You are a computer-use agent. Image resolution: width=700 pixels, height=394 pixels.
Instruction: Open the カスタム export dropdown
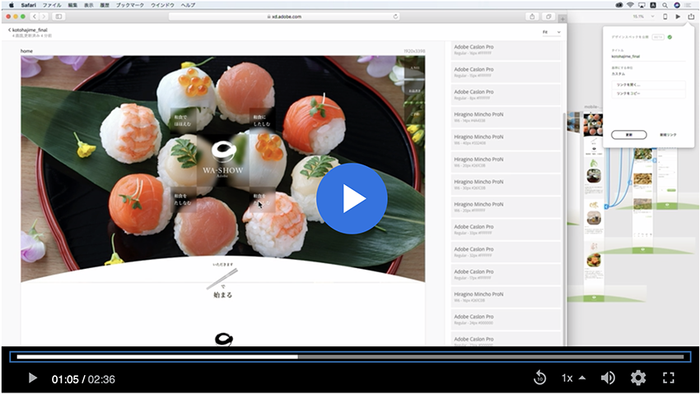(618, 74)
